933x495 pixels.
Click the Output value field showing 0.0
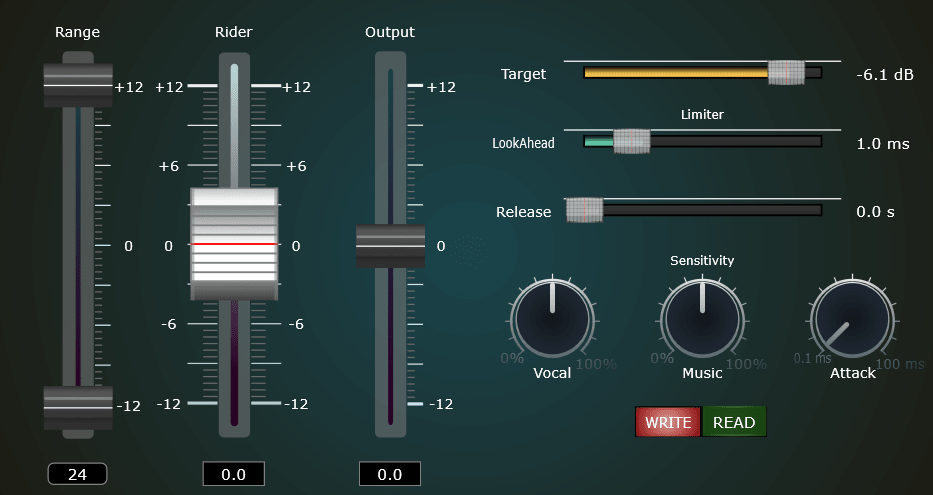[390, 474]
